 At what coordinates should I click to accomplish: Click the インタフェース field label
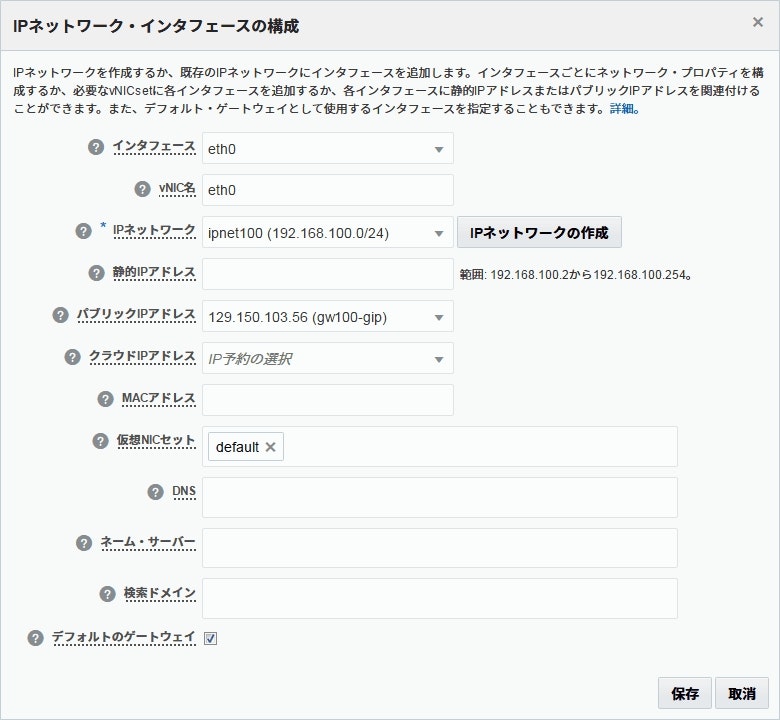click(x=154, y=146)
